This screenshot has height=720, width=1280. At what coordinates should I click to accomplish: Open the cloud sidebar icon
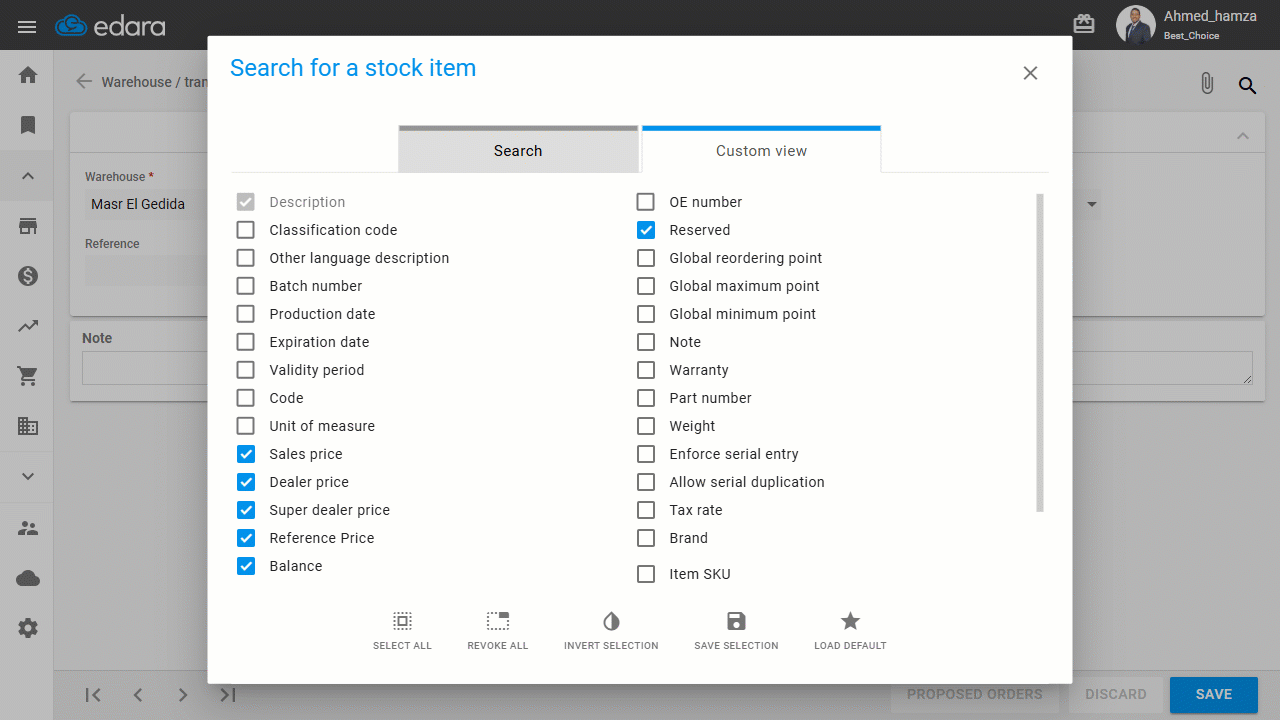(28, 578)
